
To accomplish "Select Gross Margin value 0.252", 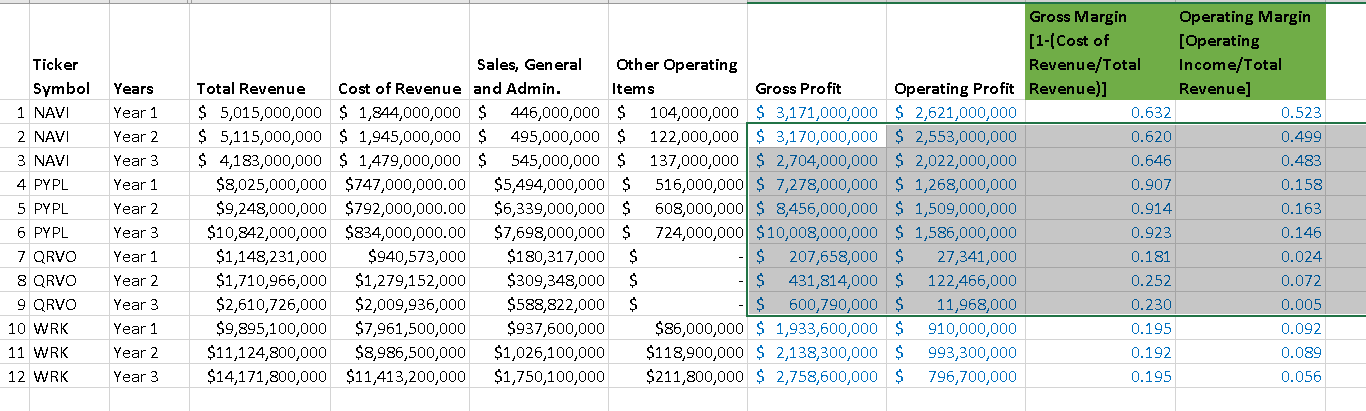I will 1100,281.
